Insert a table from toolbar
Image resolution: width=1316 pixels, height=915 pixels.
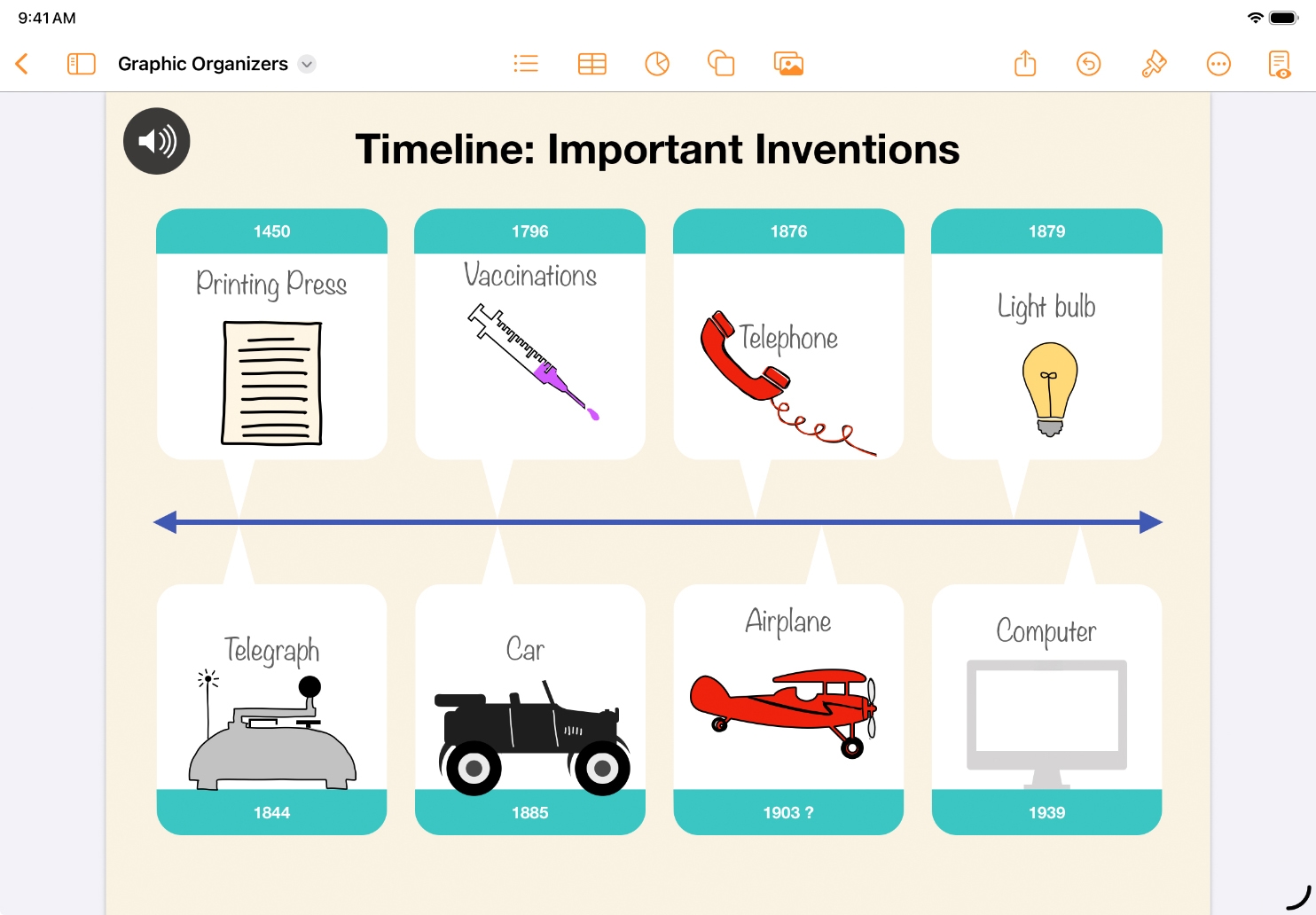[591, 64]
